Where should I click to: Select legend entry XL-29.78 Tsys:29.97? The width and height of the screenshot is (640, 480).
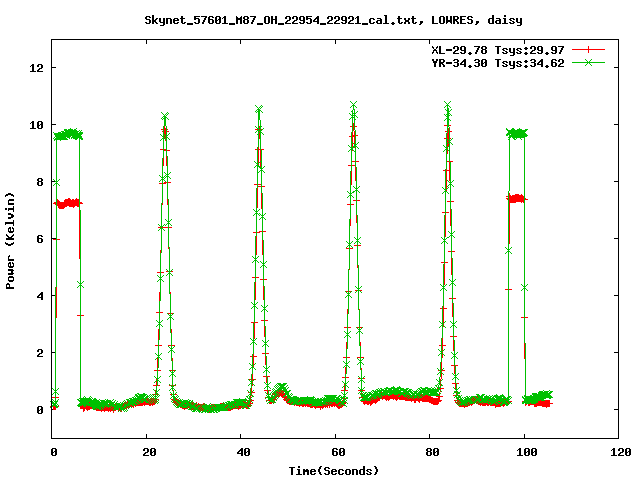coord(498,50)
